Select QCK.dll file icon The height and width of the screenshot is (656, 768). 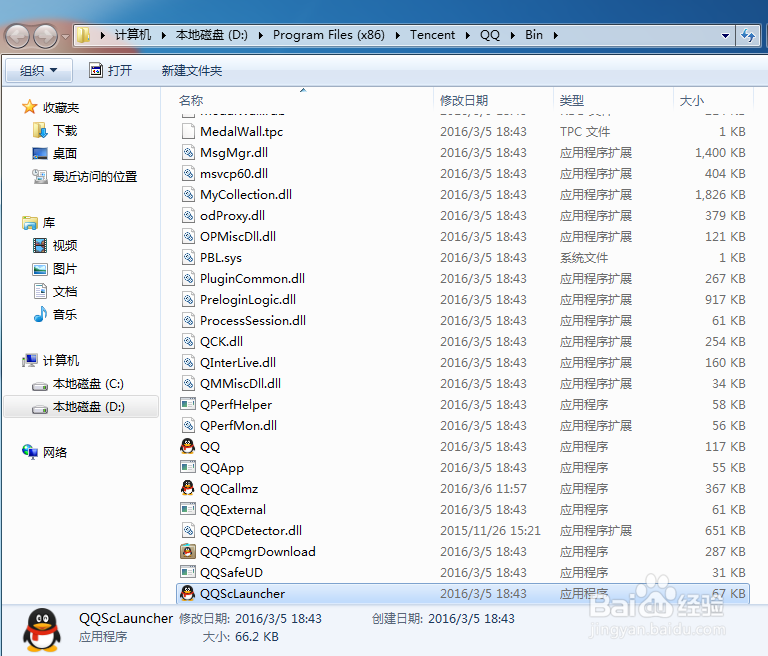[188, 341]
